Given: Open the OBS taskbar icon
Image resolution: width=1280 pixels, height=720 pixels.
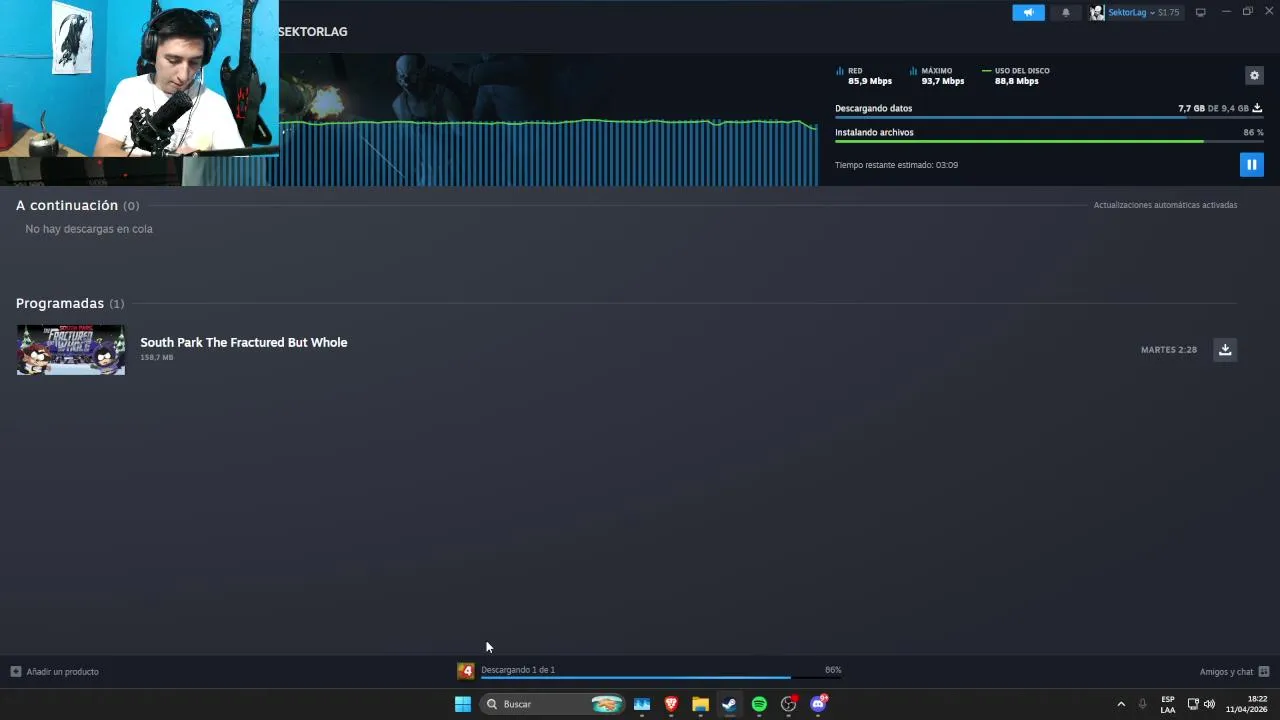Looking at the screenshot, I should [x=789, y=704].
